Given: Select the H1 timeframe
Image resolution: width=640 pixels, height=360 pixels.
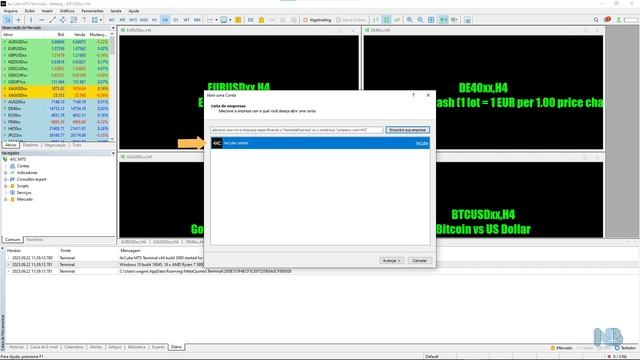Looking at the screenshot, I should click(154, 20).
